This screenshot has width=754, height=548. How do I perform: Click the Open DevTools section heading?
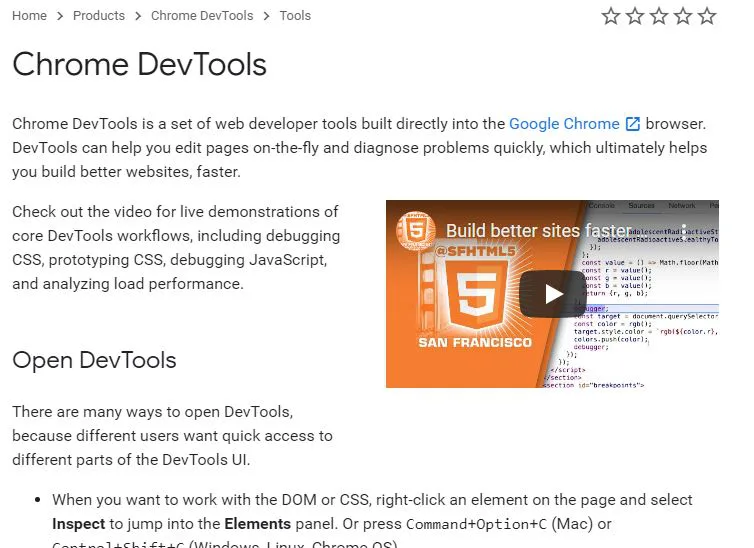click(94, 360)
